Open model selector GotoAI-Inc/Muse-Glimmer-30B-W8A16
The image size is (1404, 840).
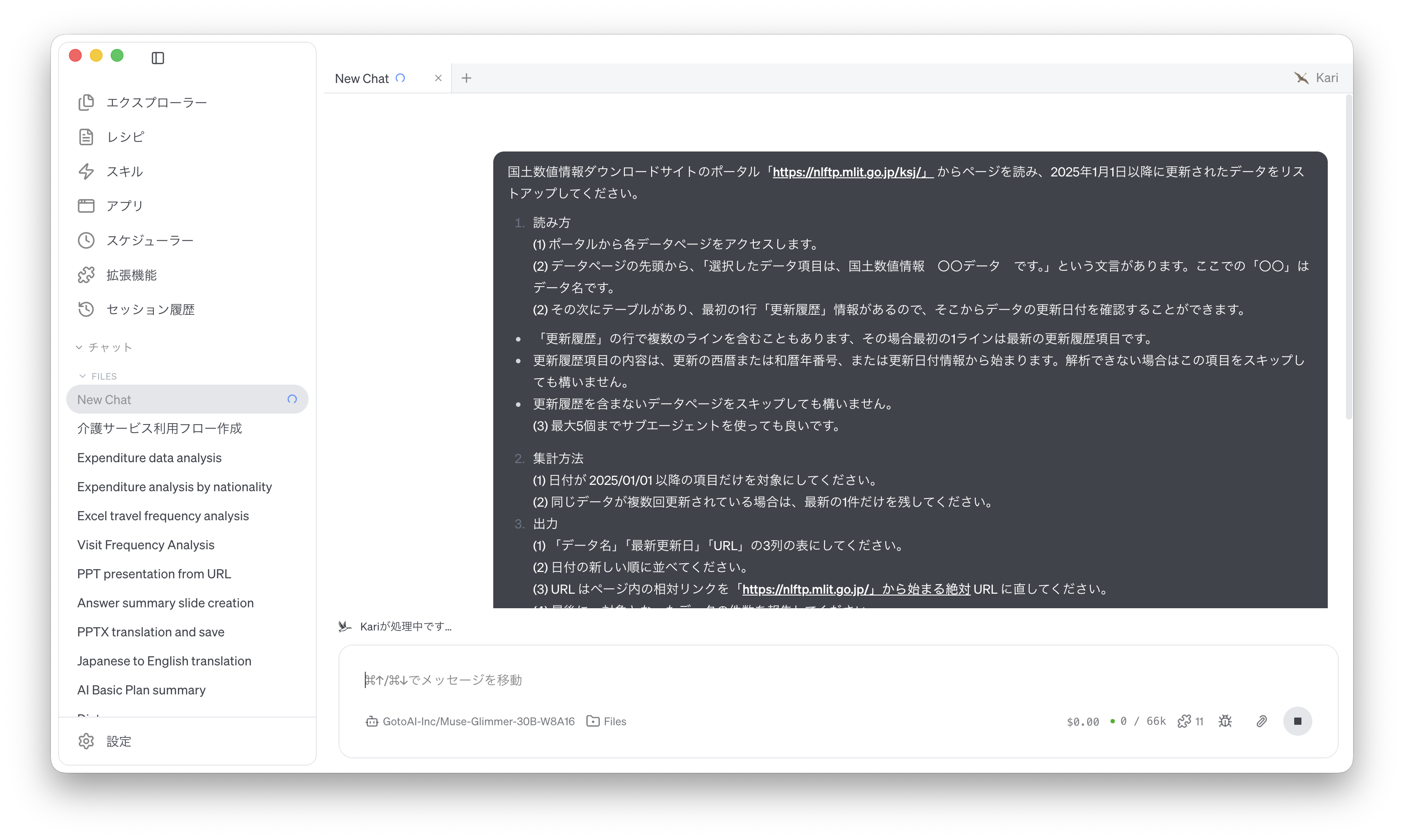coord(470,721)
